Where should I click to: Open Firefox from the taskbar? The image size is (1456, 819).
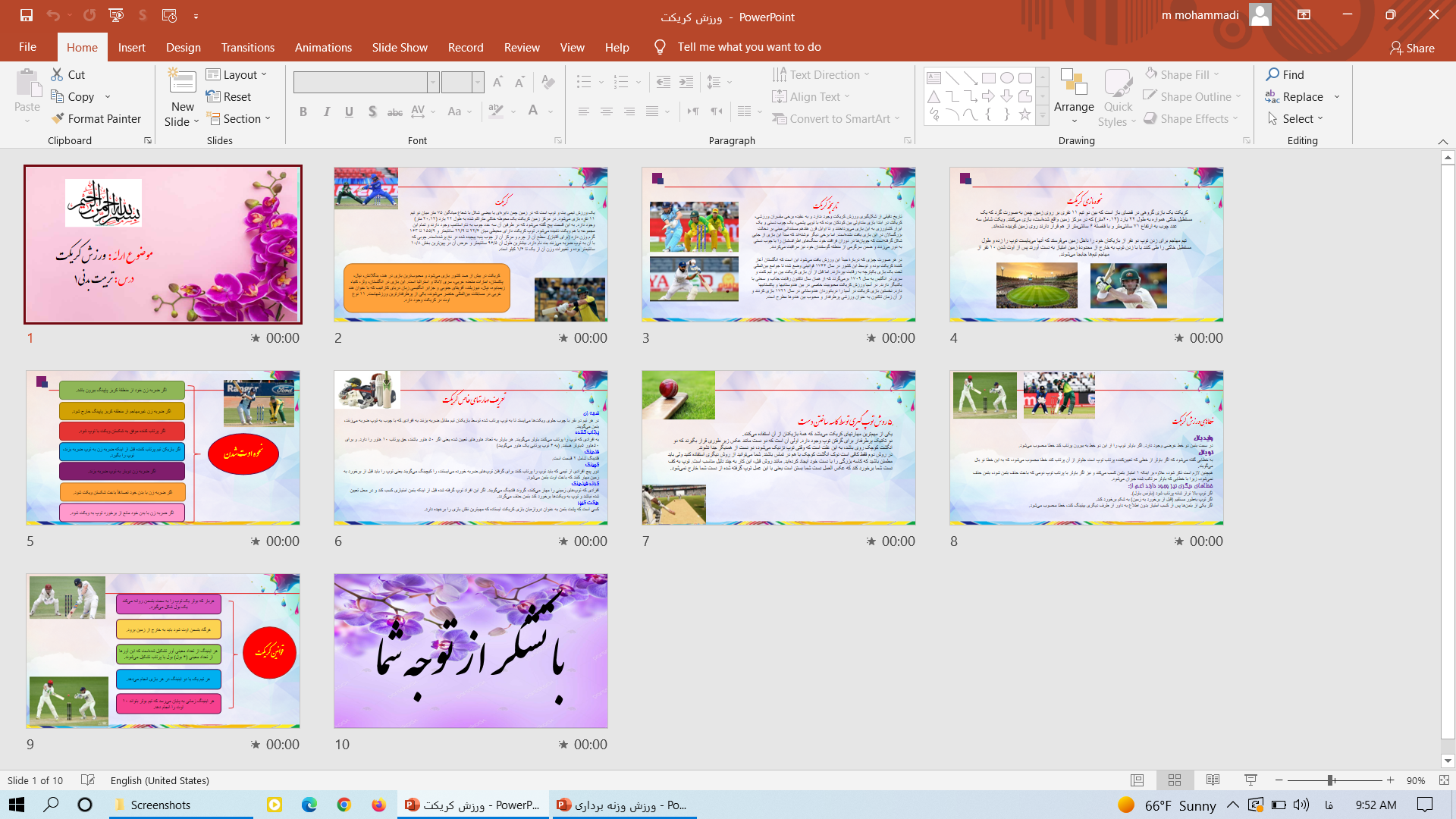click(x=378, y=805)
